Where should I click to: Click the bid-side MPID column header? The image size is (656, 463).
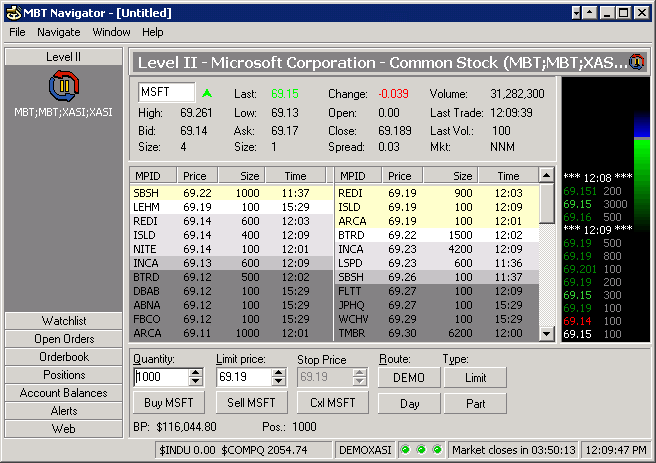point(153,176)
